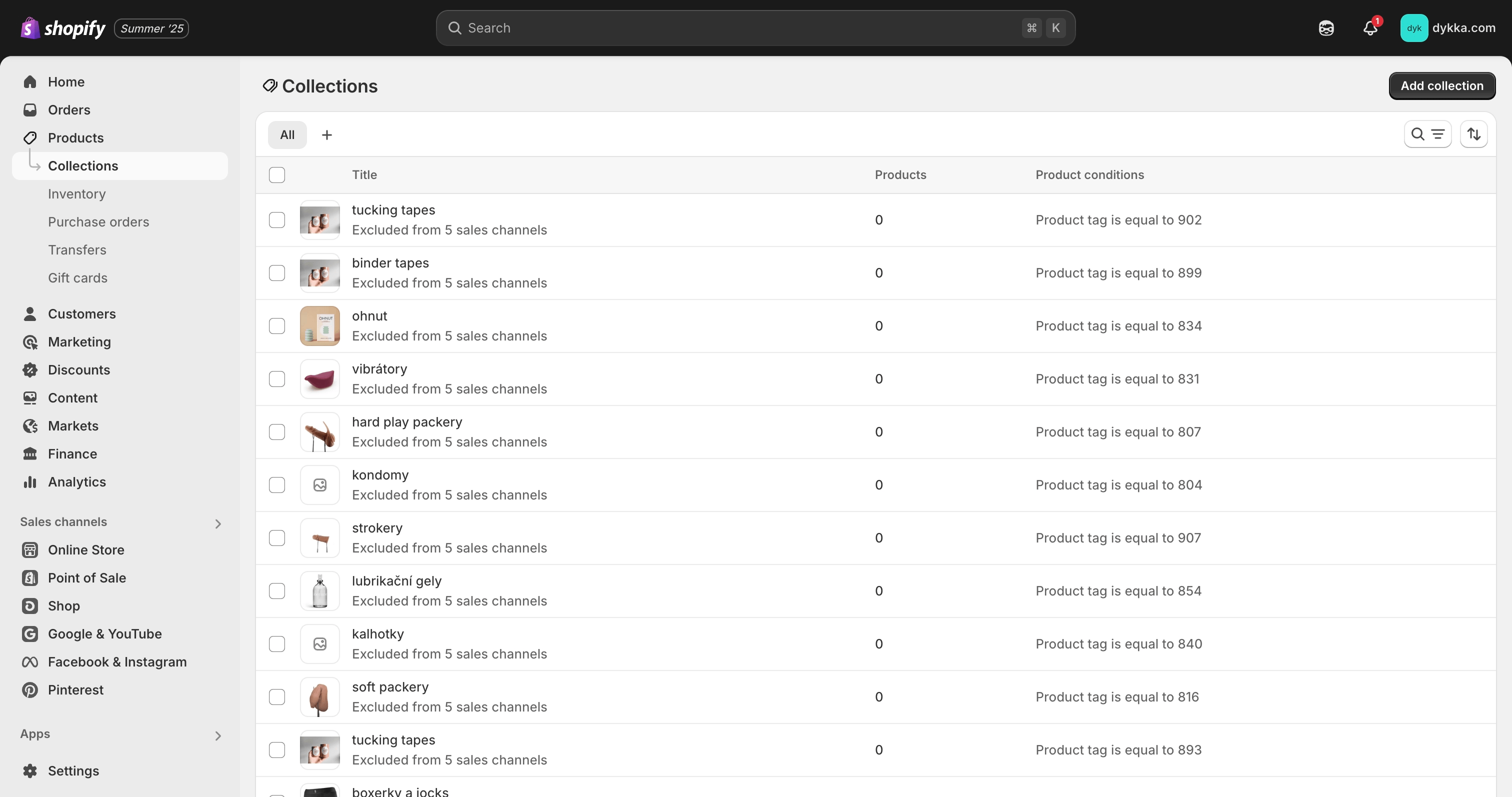1512x797 pixels.
Task: Go to Inventory in the sidebar
Action: (x=77, y=193)
